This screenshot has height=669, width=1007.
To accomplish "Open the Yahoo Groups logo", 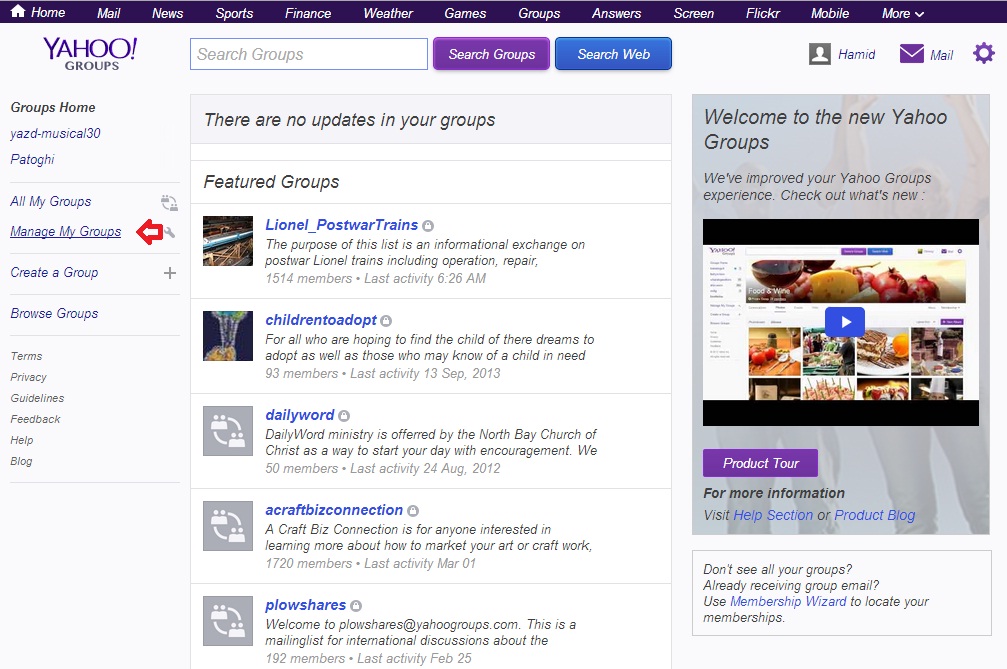I will point(90,53).
